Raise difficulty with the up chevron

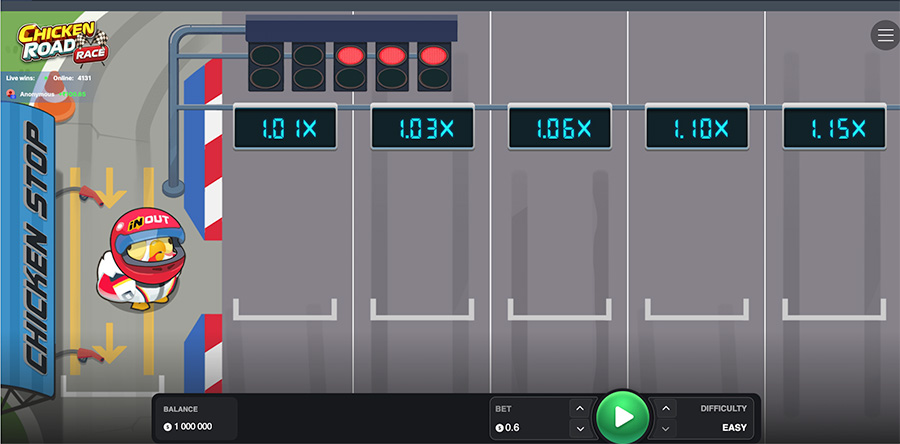[665, 408]
